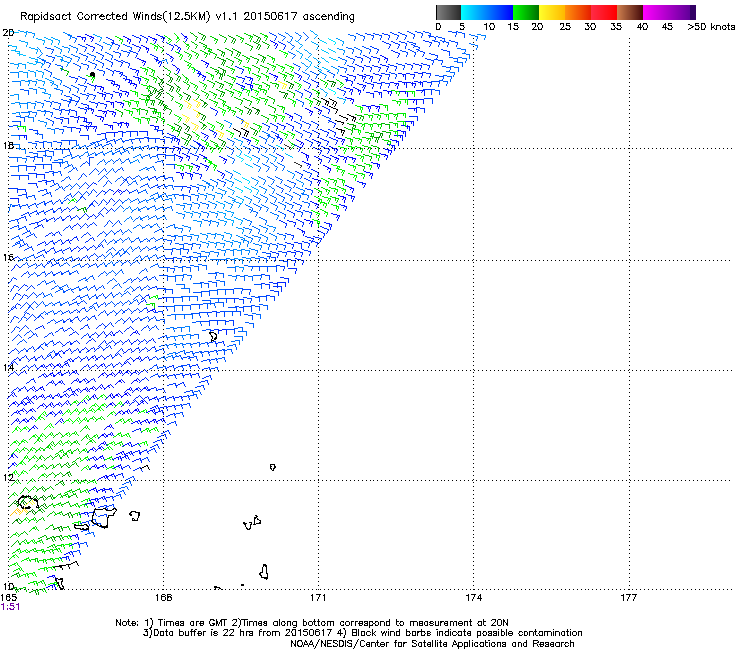The height and width of the screenshot is (650, 740).
Task: Click the atoll outline near 11.5N 165E
Action: coord(27,502)
